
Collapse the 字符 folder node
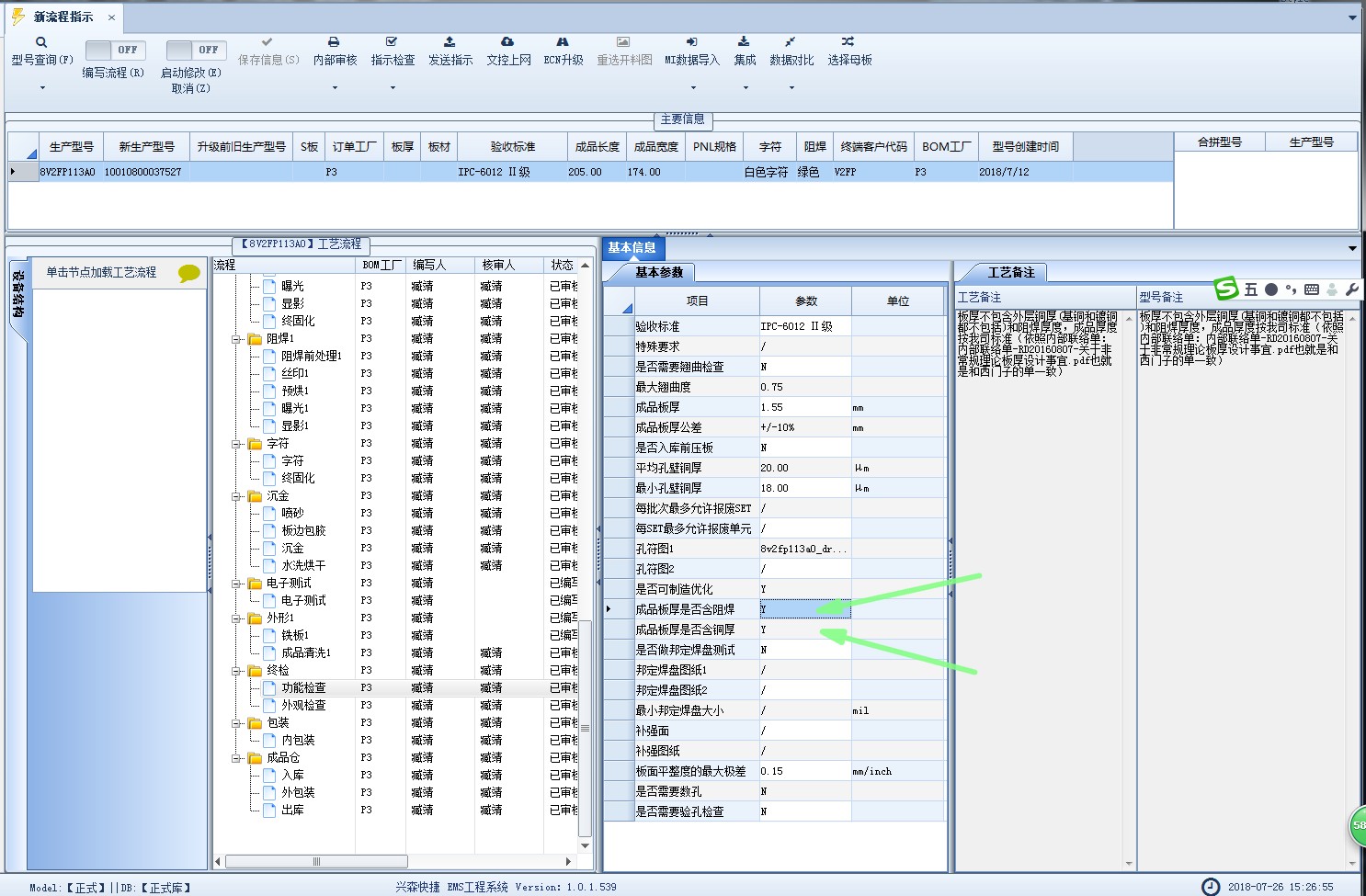click(236, 444)
